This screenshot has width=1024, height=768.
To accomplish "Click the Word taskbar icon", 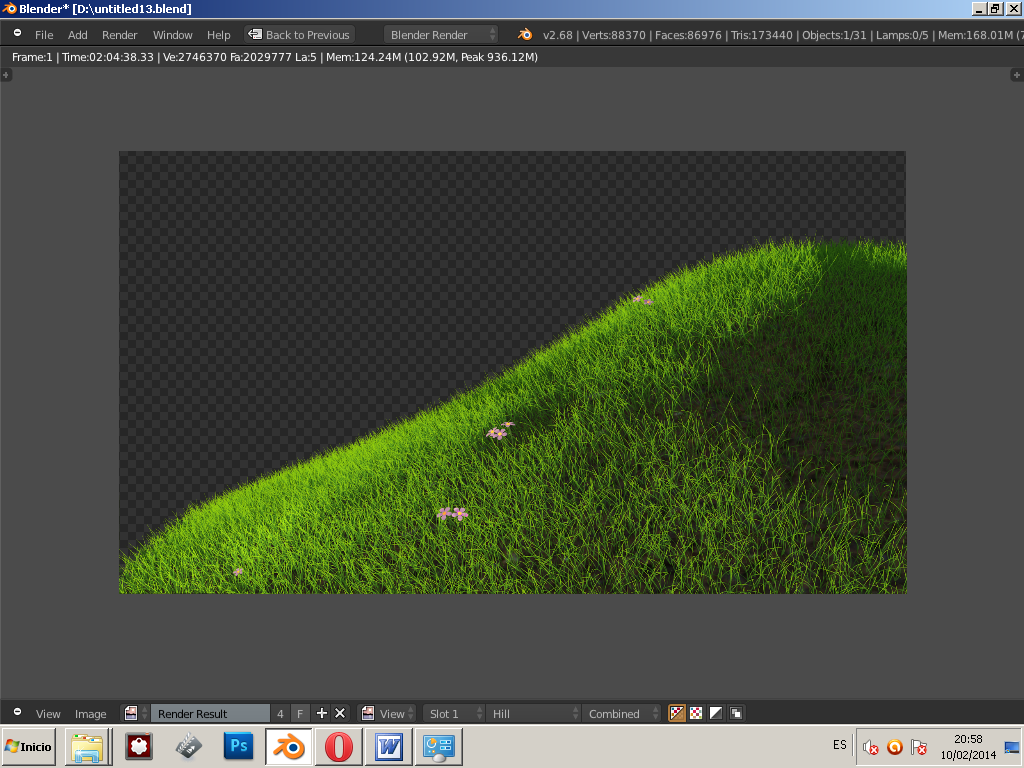I will coord(388,747).
